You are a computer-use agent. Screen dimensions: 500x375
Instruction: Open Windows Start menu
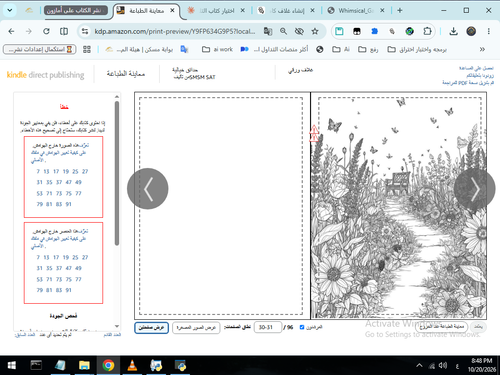click(12, 366)
